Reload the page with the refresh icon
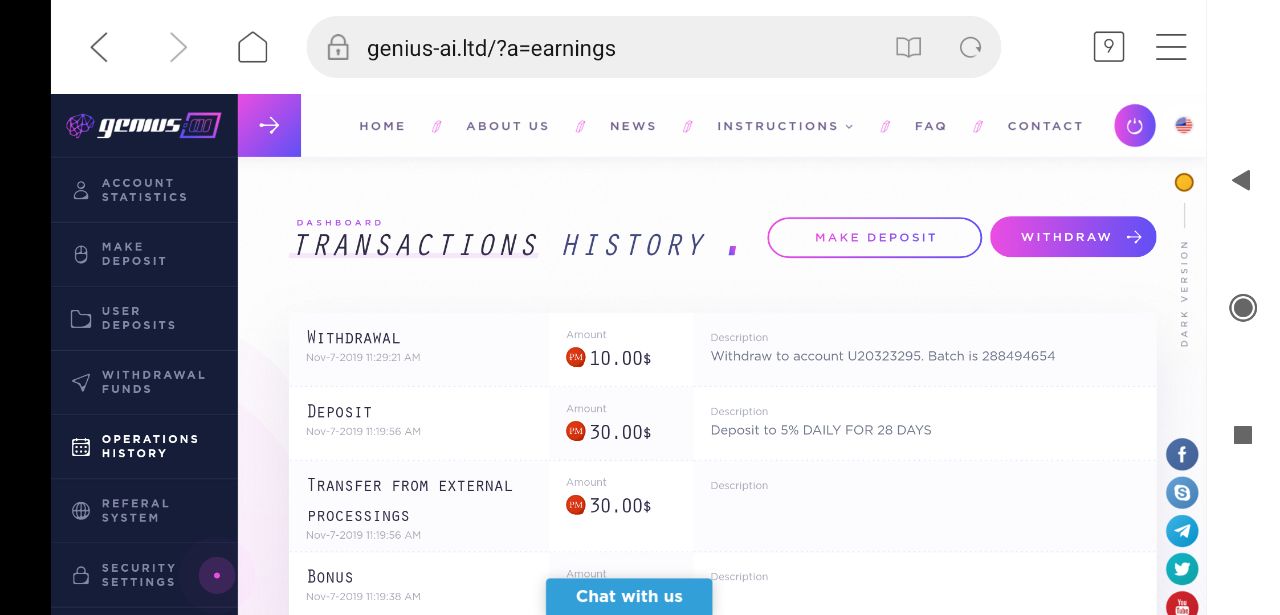The height and width of the screenshot is (615, 1280). pos(970,47)
